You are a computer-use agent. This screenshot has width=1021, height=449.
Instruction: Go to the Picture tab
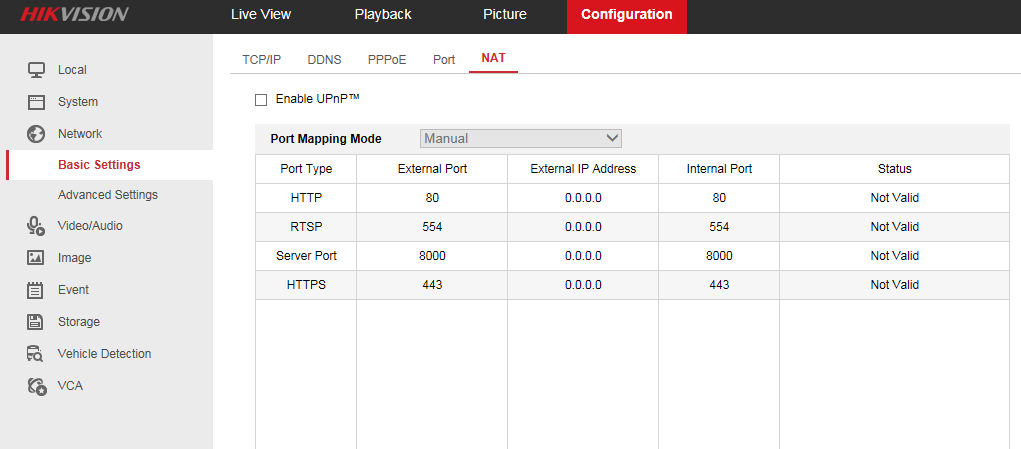point(504,15)
